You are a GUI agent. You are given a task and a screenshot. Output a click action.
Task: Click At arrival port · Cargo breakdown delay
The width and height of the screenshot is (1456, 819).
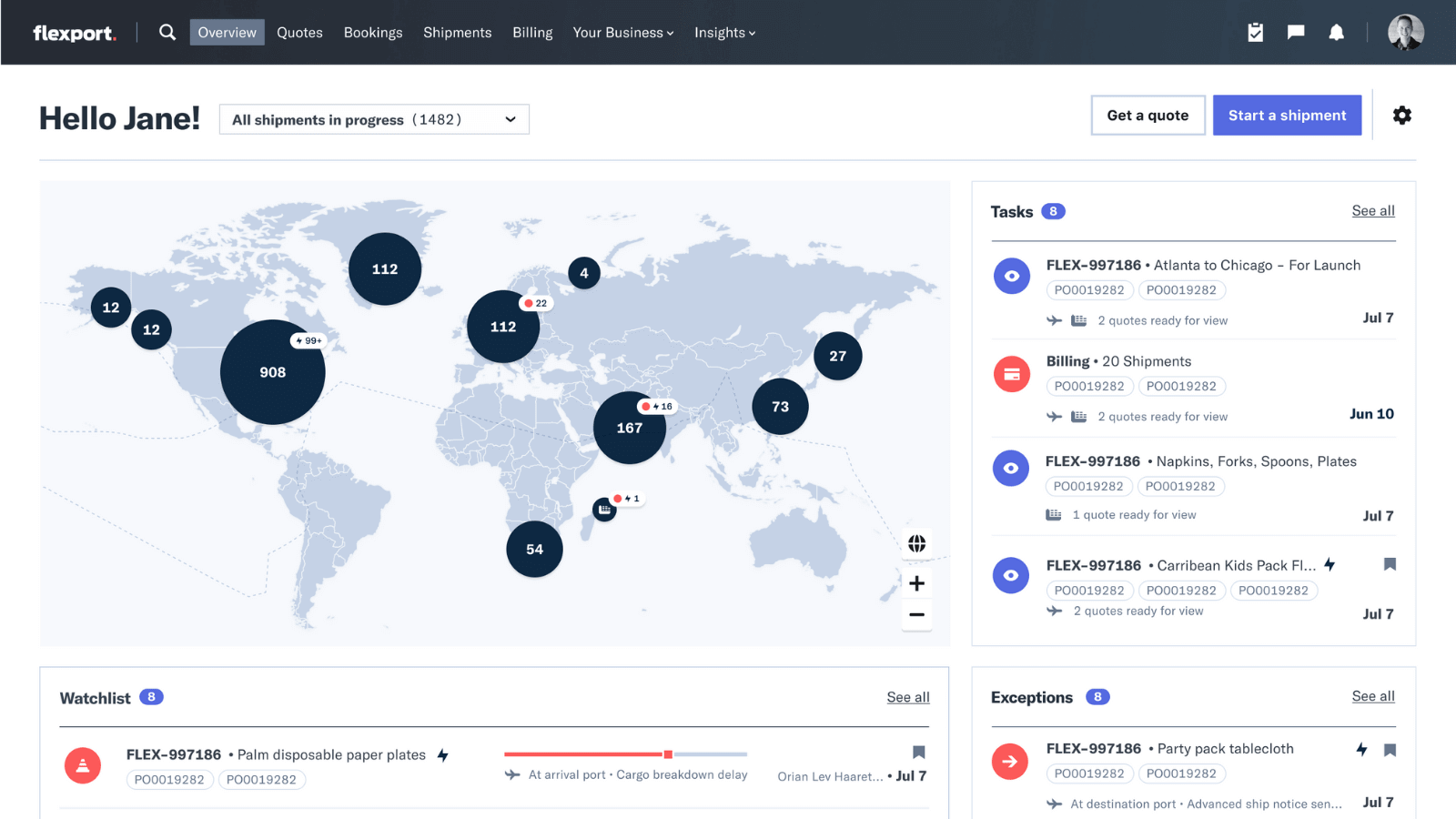tap(638, 775)
